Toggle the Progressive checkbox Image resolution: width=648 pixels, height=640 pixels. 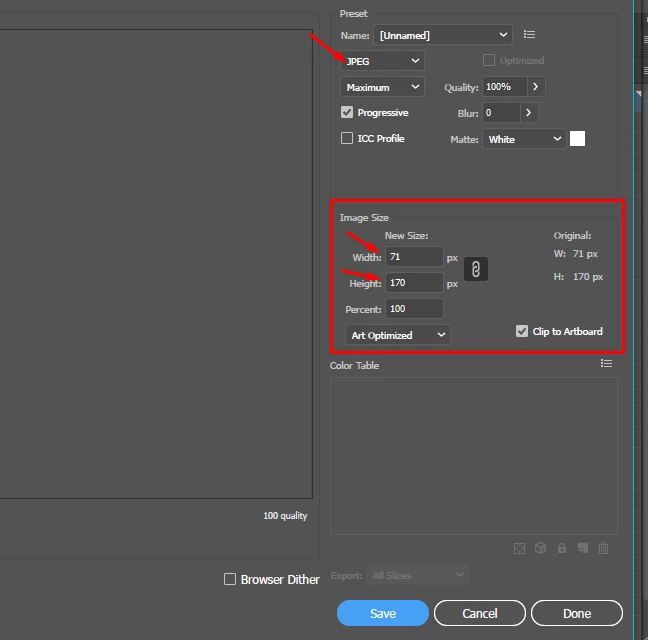pos(347,112)
